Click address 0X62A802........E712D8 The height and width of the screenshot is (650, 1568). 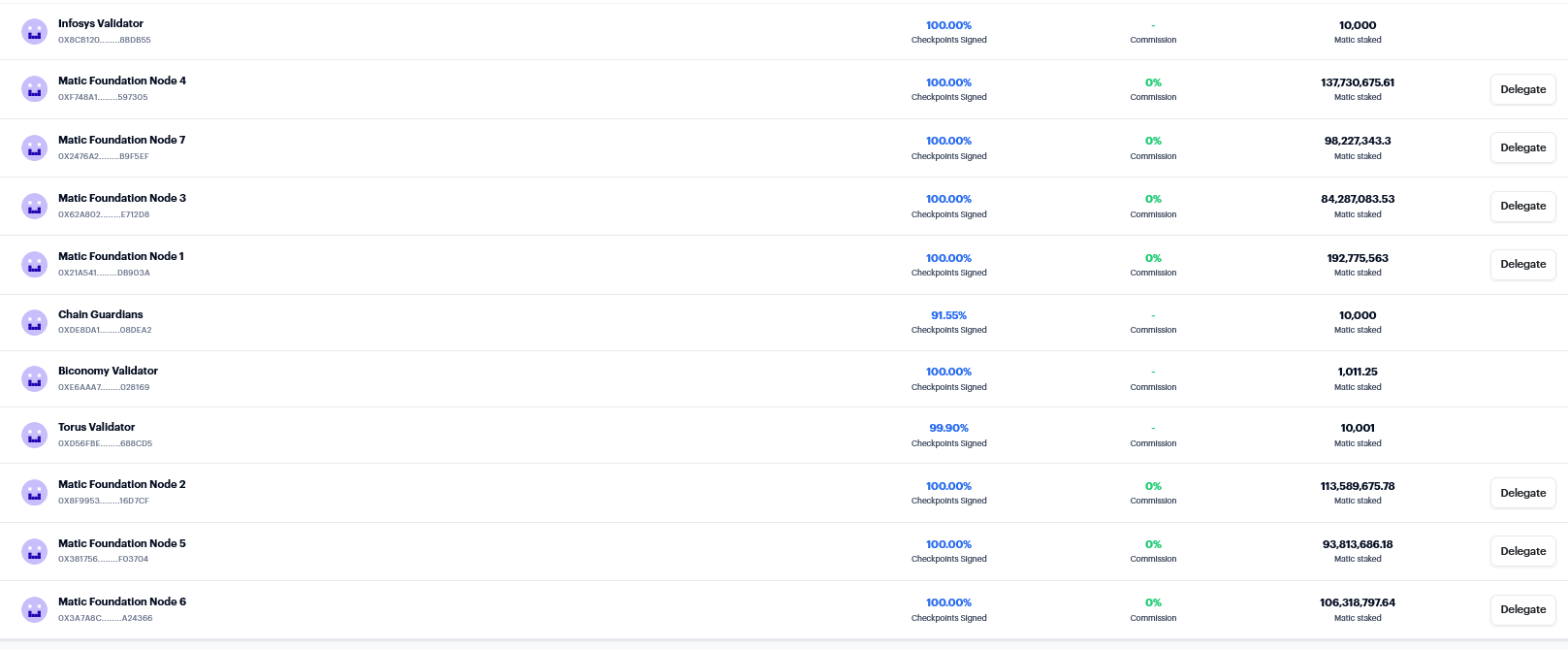coord(104,214)
